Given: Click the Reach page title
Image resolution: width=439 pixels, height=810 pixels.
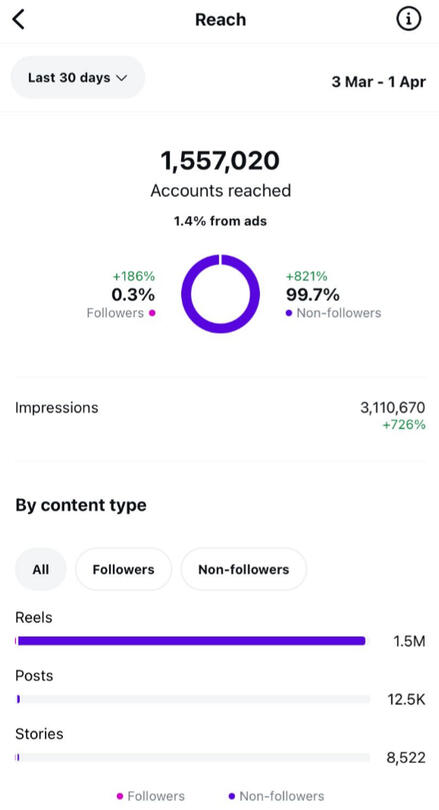Looking at the screenshot, I should tap(221, 20).
